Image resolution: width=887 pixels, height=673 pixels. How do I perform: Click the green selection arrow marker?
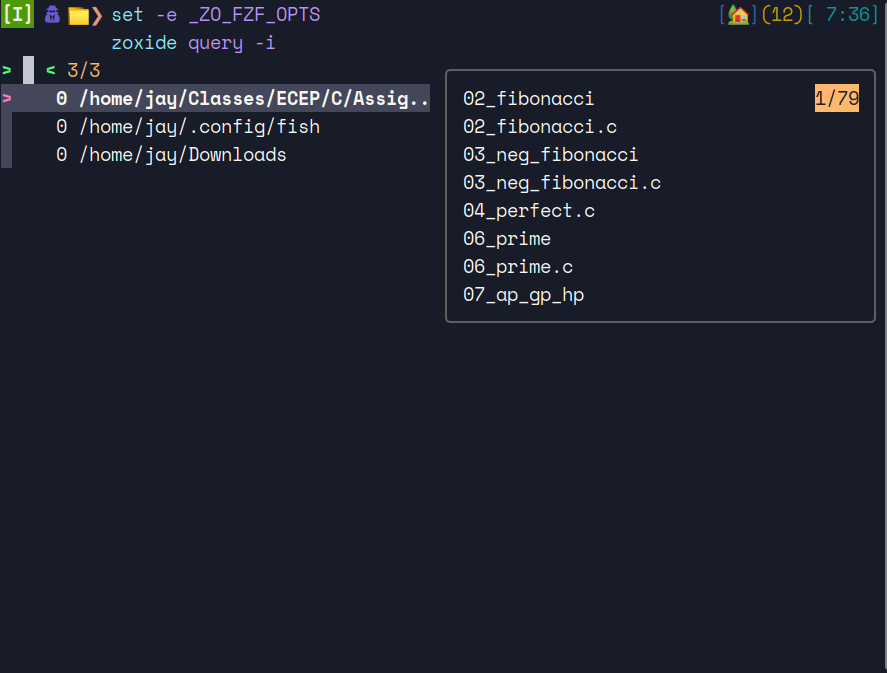coord(7,70)
